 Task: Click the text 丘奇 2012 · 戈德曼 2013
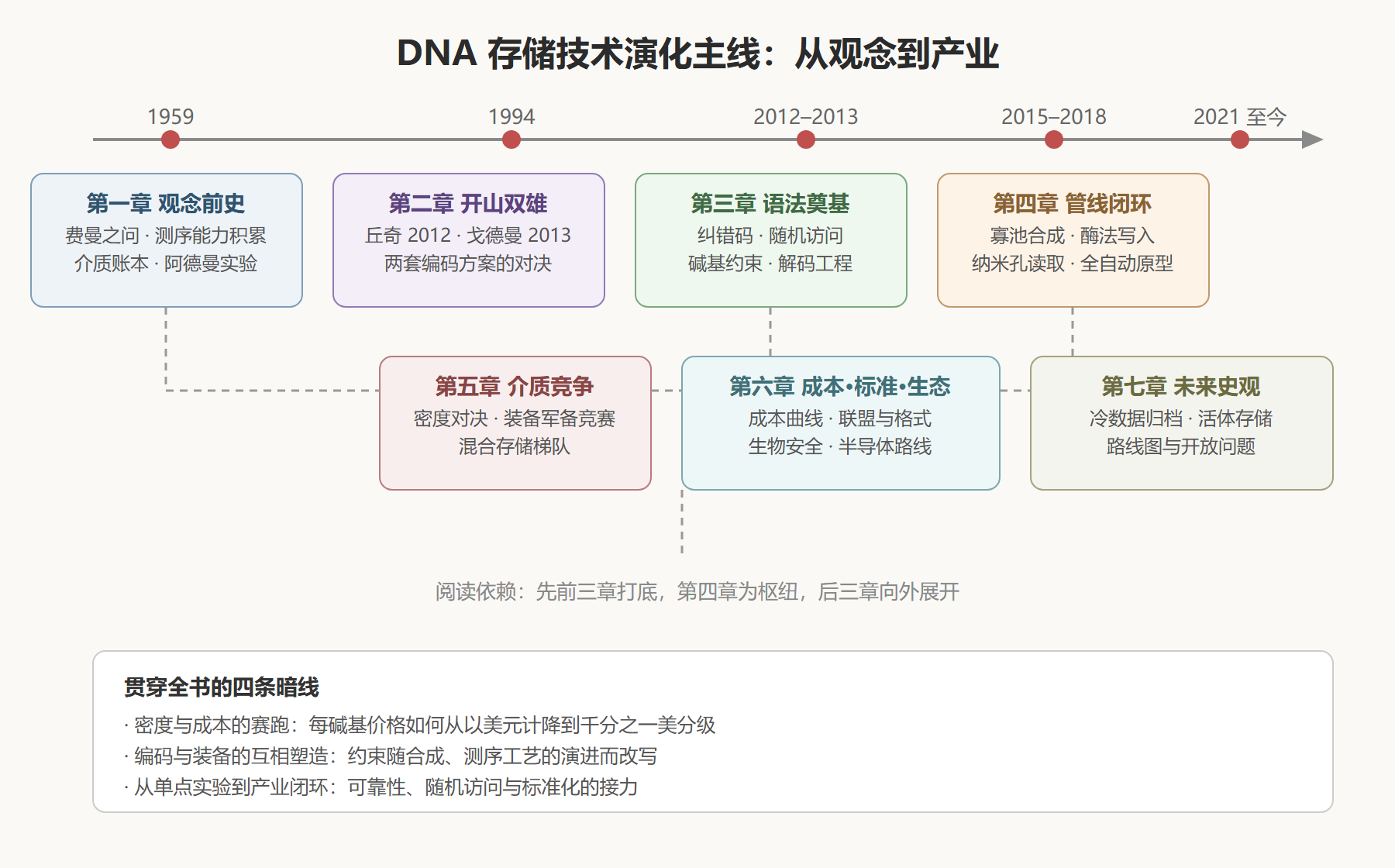[468, 235]
